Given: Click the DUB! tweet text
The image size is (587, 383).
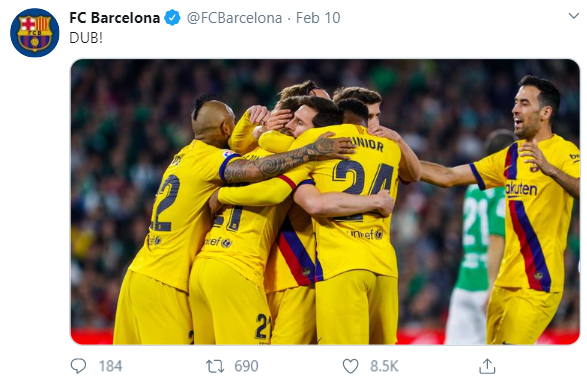Looking at the screenshot, I should coord(86,38).
